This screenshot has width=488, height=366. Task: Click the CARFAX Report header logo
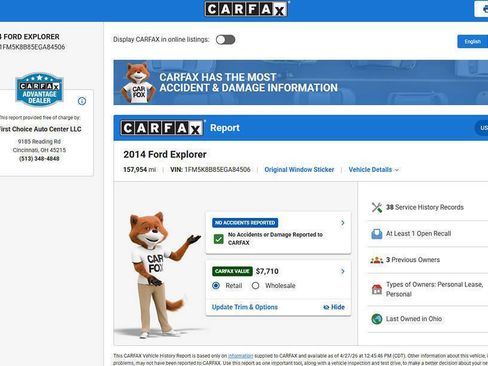coord(162,128)
